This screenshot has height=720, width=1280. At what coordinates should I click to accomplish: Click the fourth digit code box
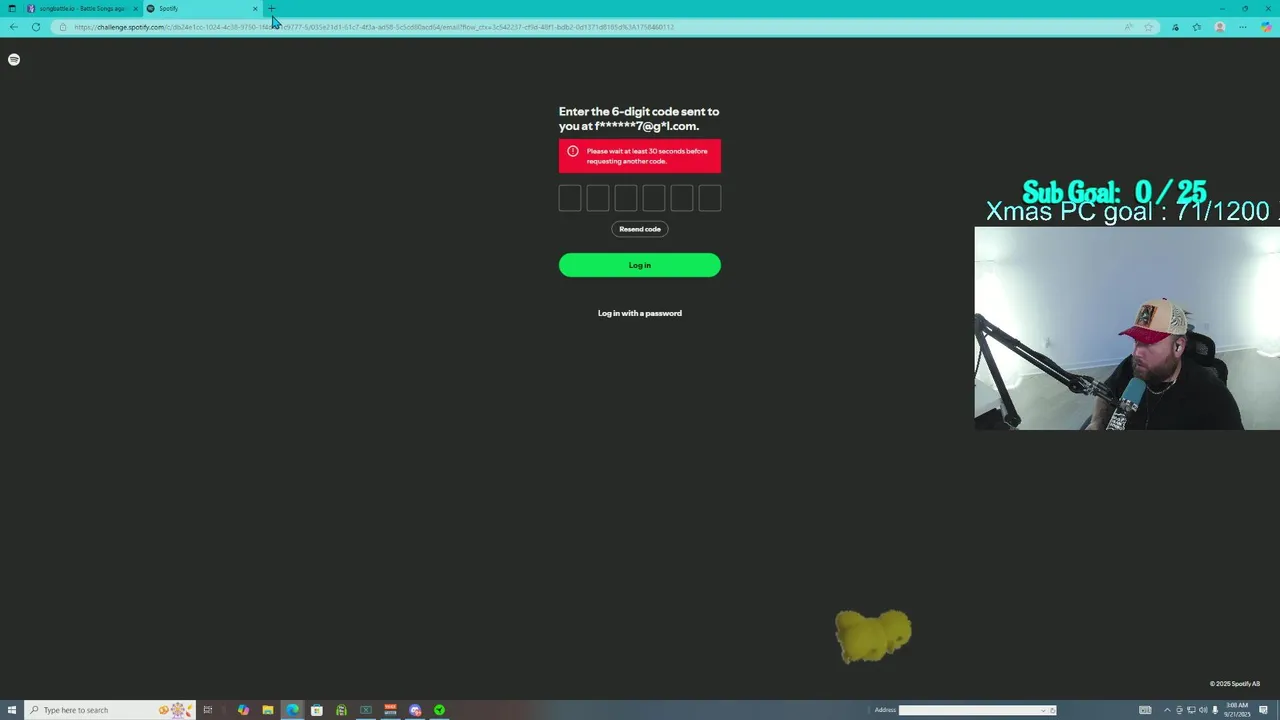[x=654, y=198]
